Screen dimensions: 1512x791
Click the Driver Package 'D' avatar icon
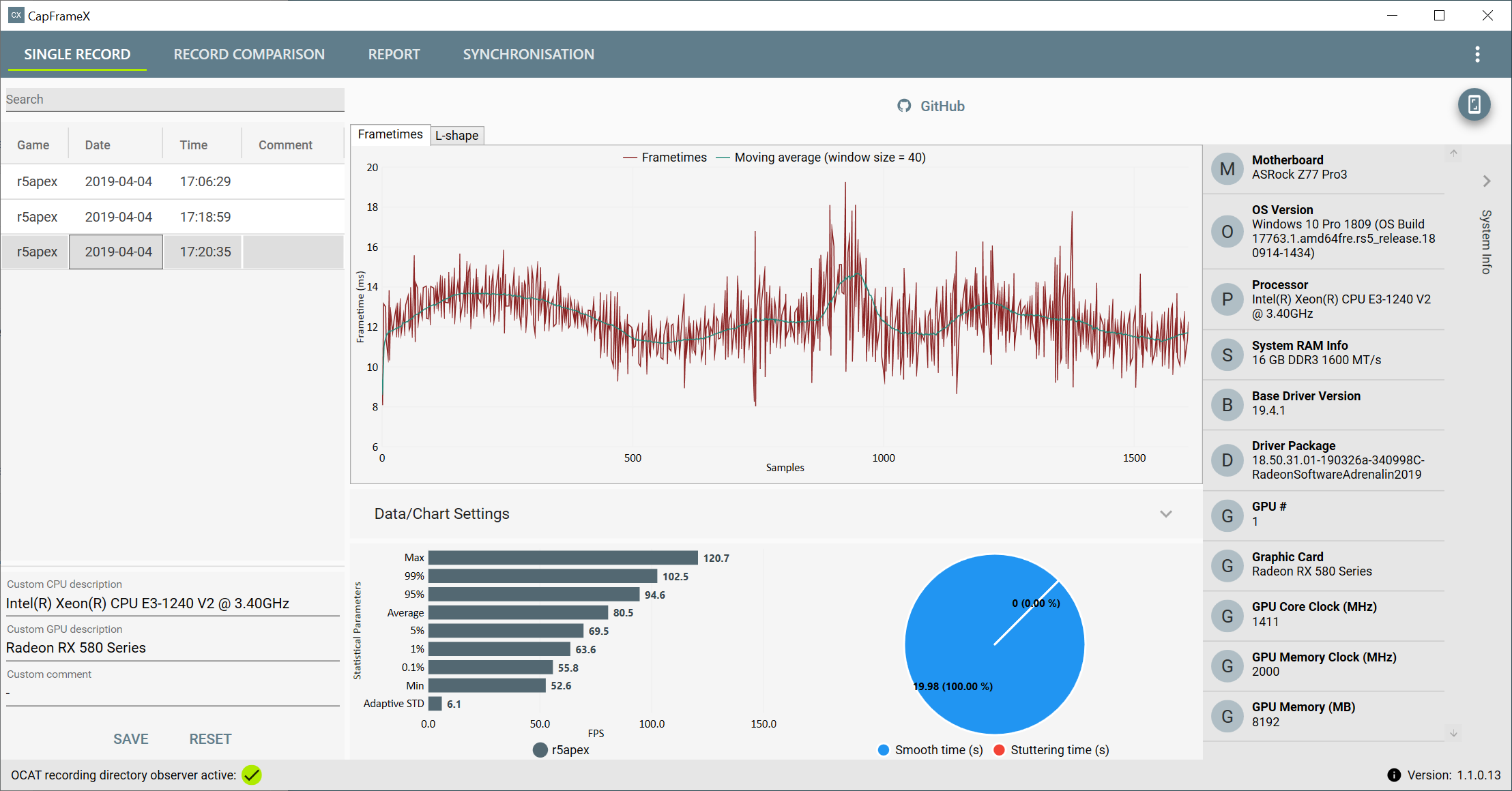click(x=1227, y=460)
